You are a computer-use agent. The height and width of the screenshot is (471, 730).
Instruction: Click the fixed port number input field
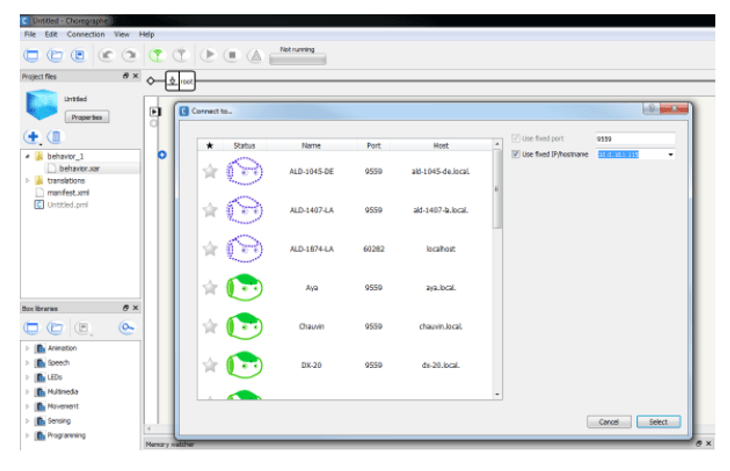(634, 138)
